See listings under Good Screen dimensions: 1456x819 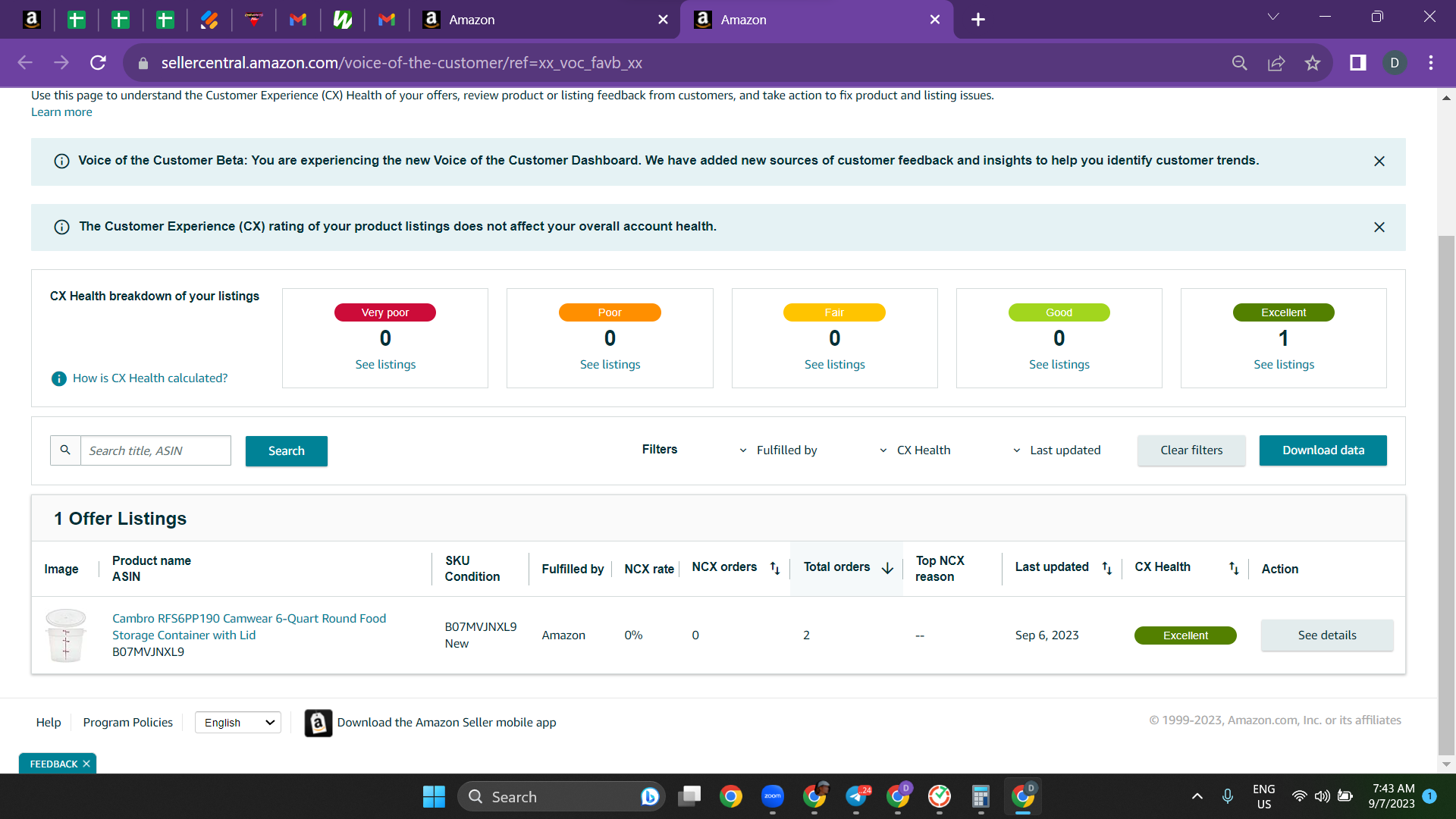pos(1059,365)
